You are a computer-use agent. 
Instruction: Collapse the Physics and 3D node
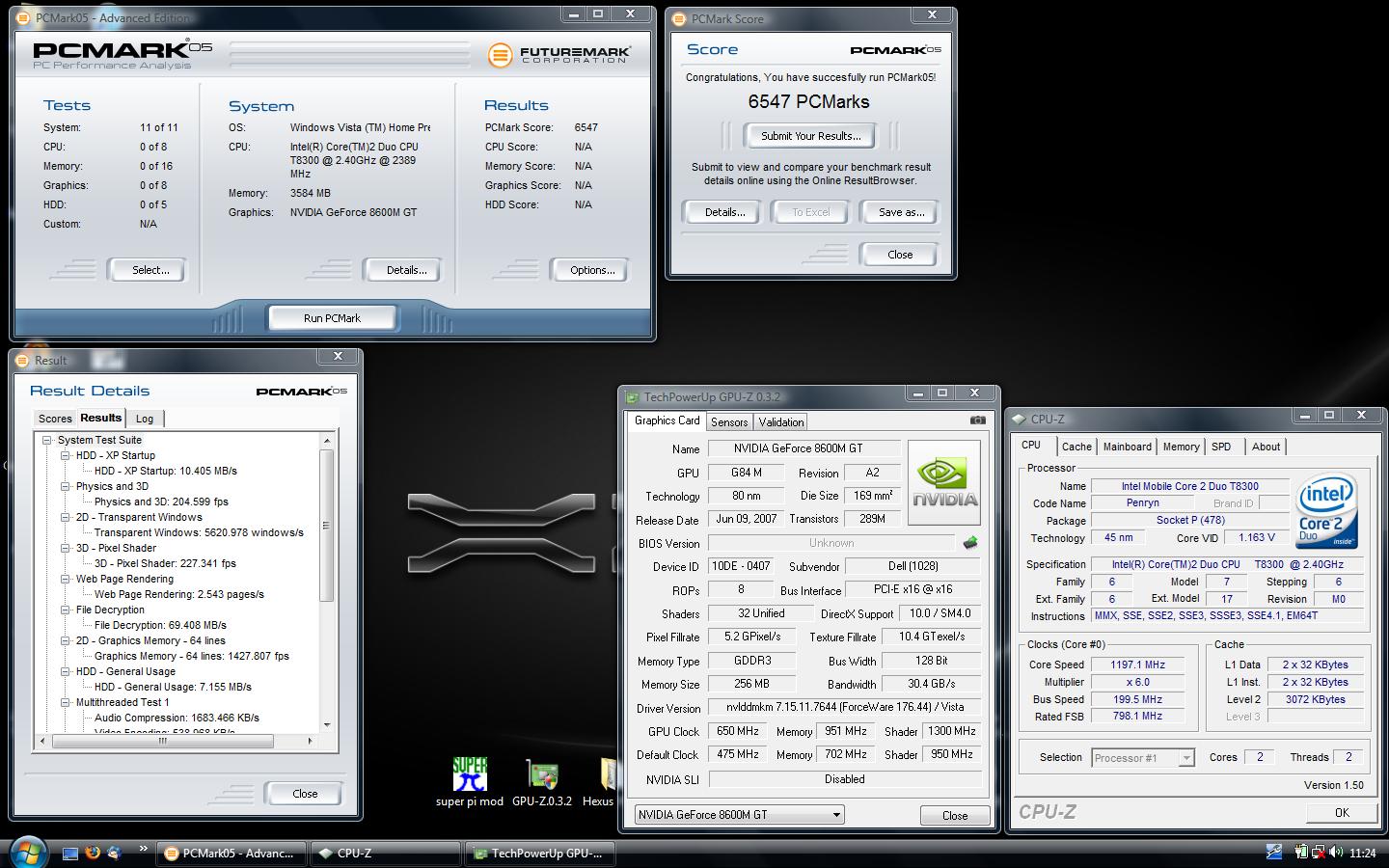[65, 486]
